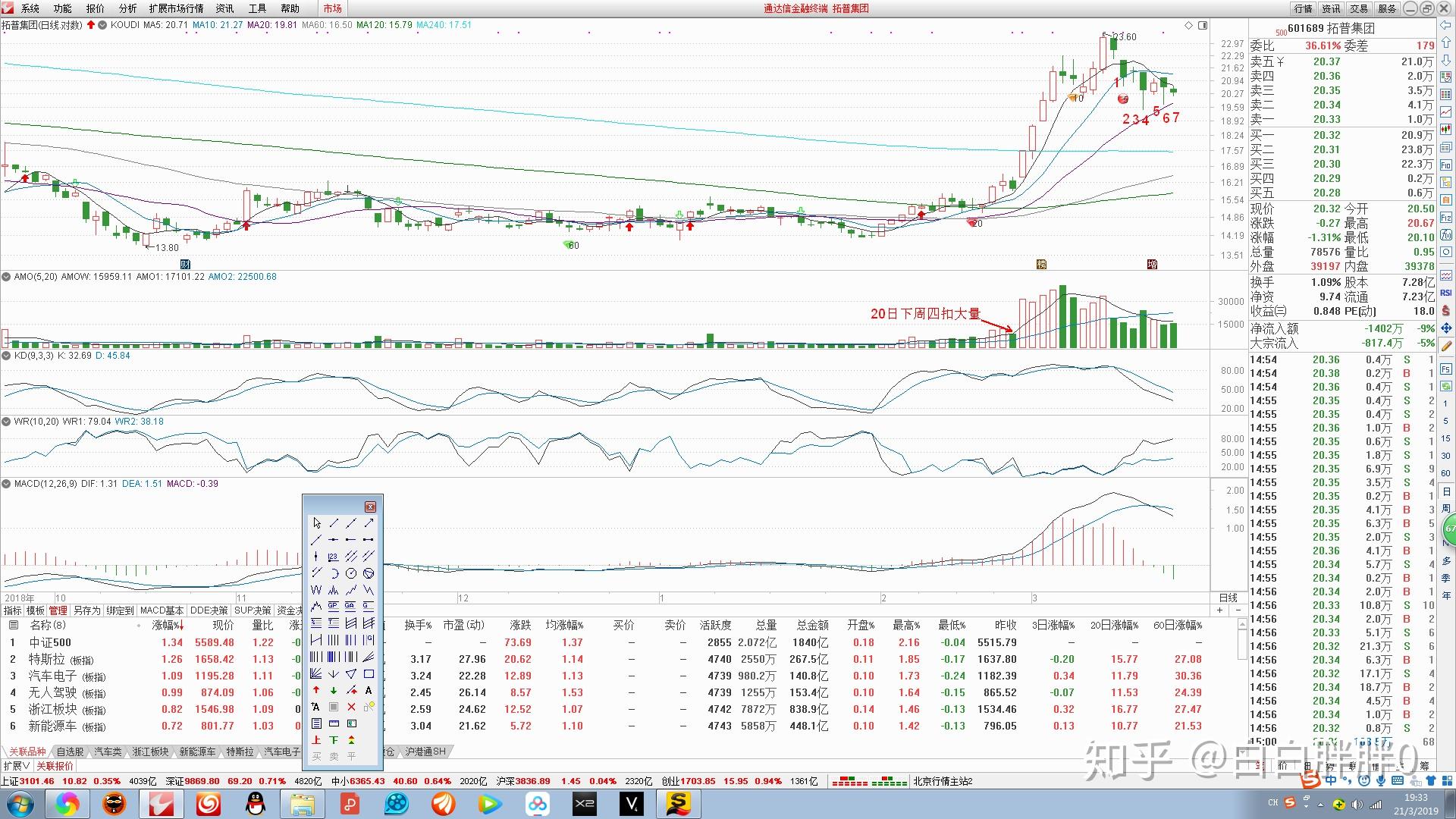The height and width of the screenshot is (819, 1456).
Task: Place a red up-arrow marker from toolbox
Action: point(316,690)
